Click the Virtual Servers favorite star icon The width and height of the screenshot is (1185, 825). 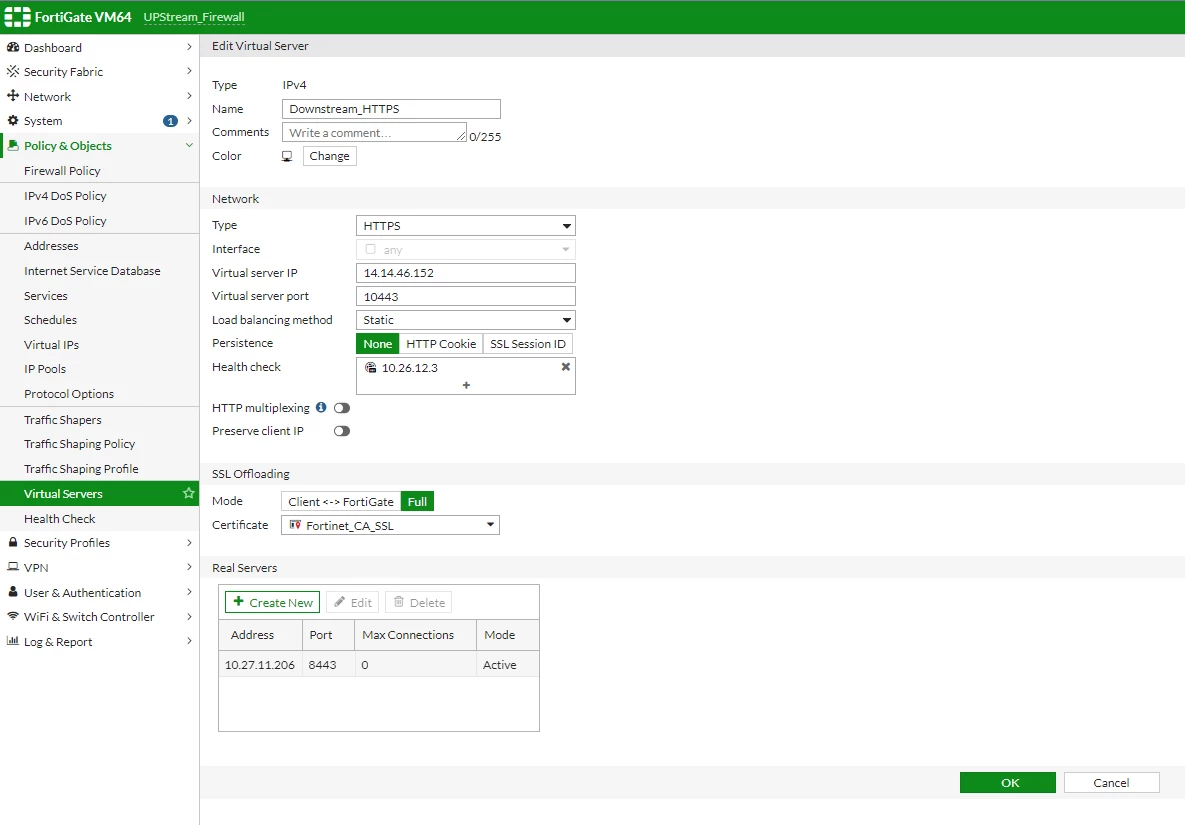tap(188, 493)
